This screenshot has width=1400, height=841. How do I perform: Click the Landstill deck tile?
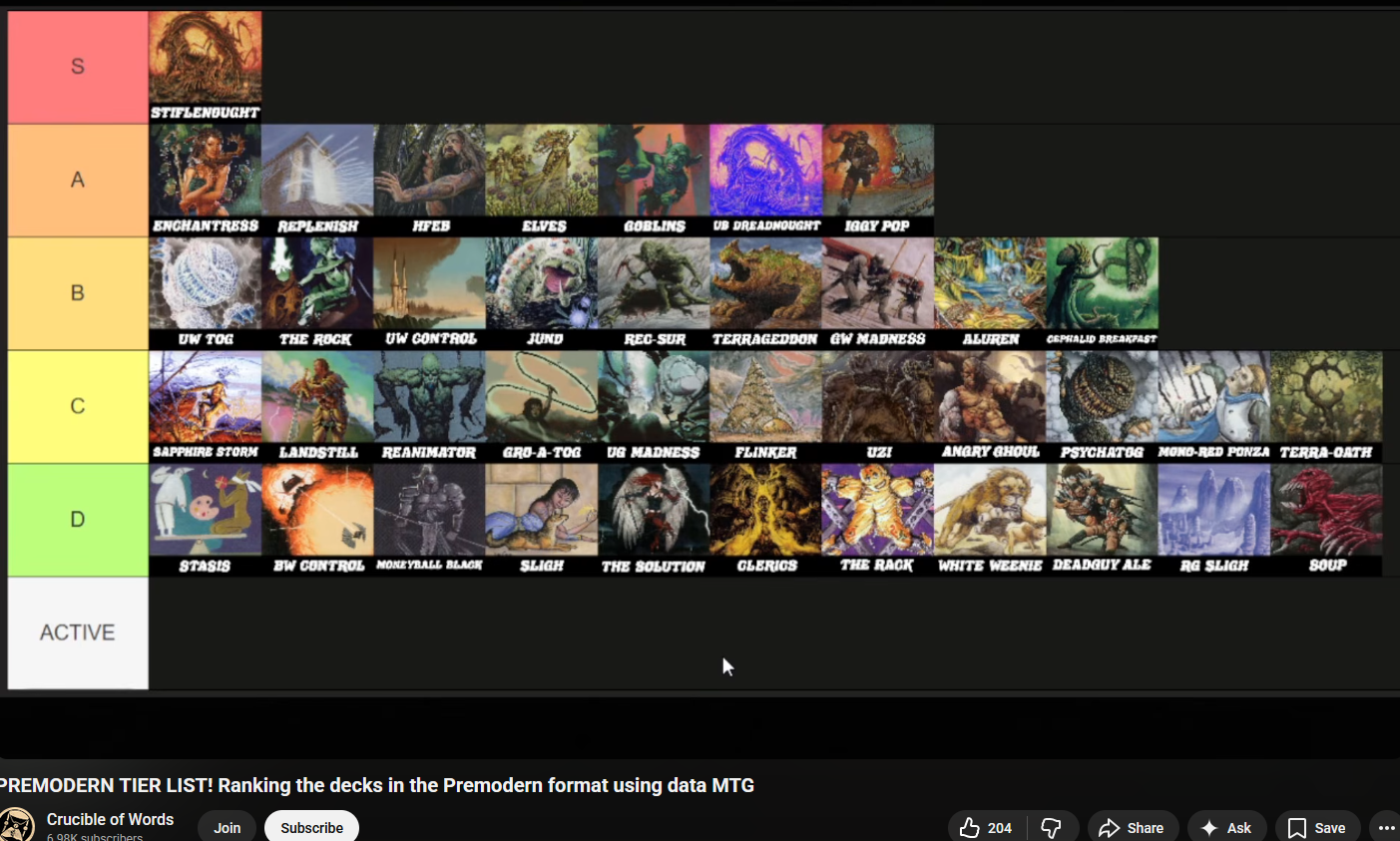click(317, 407)
